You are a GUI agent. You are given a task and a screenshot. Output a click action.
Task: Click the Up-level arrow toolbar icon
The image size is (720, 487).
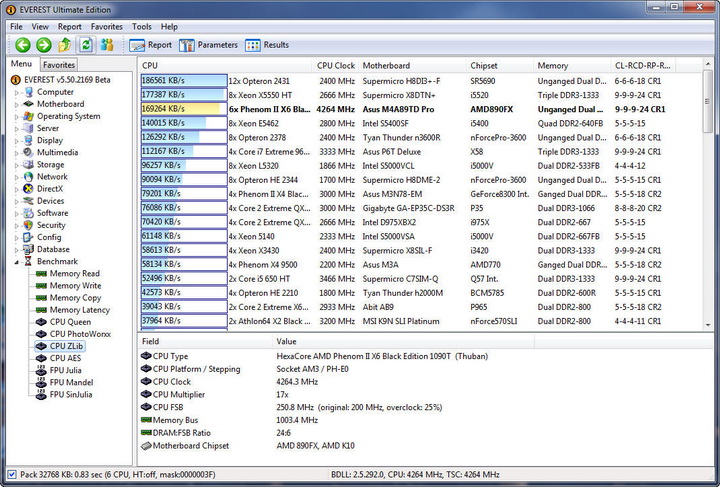tap(65, 45)
